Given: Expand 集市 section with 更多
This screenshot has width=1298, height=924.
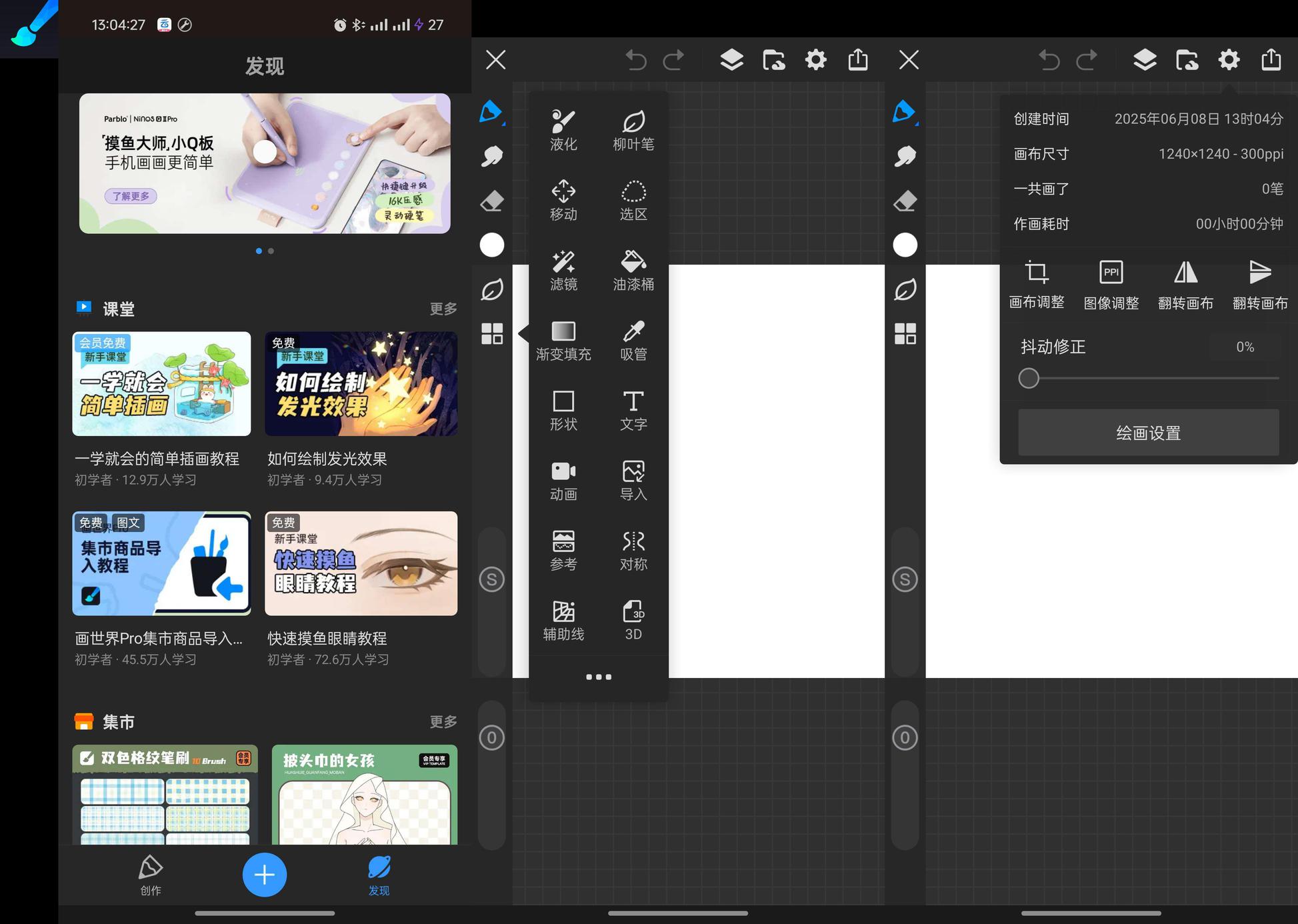Looking at the screenshot, I should tap(443, 721).
